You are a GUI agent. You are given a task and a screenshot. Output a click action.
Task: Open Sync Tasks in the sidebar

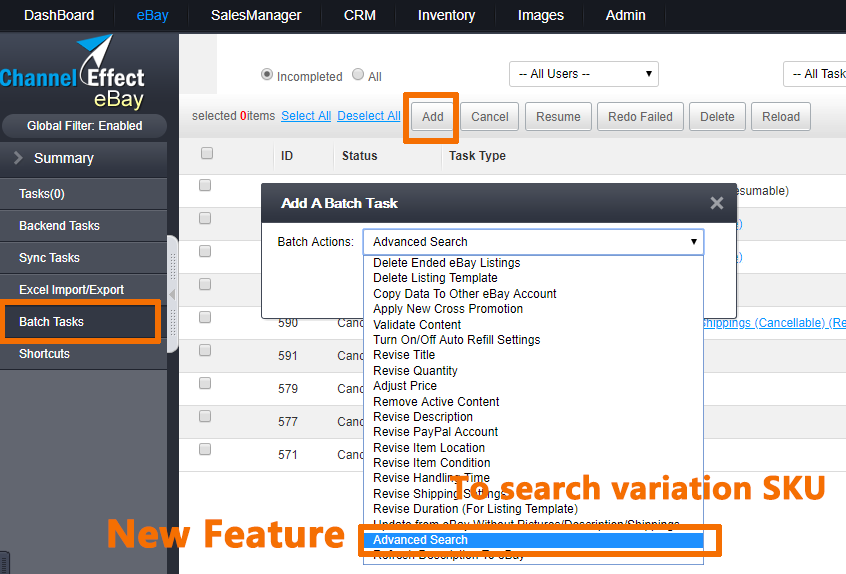coord(84,258)
